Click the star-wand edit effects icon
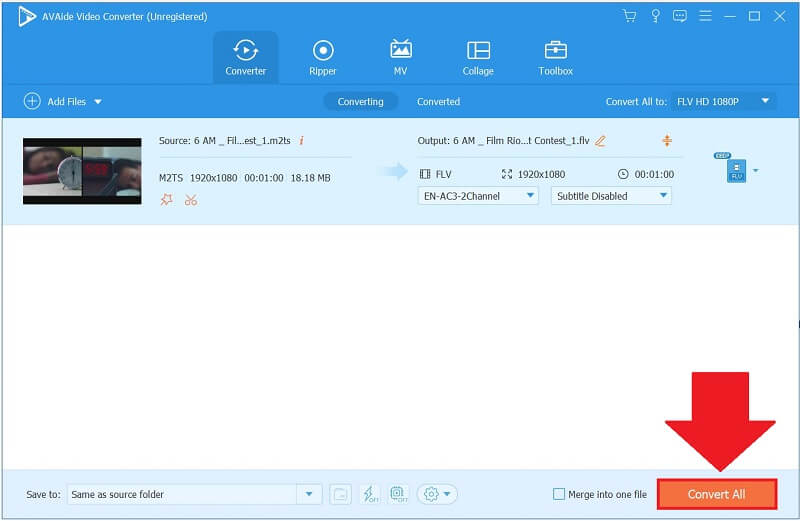Image resolution: width=800 pixels, height=521 pixels. click(x=166, y=200)
